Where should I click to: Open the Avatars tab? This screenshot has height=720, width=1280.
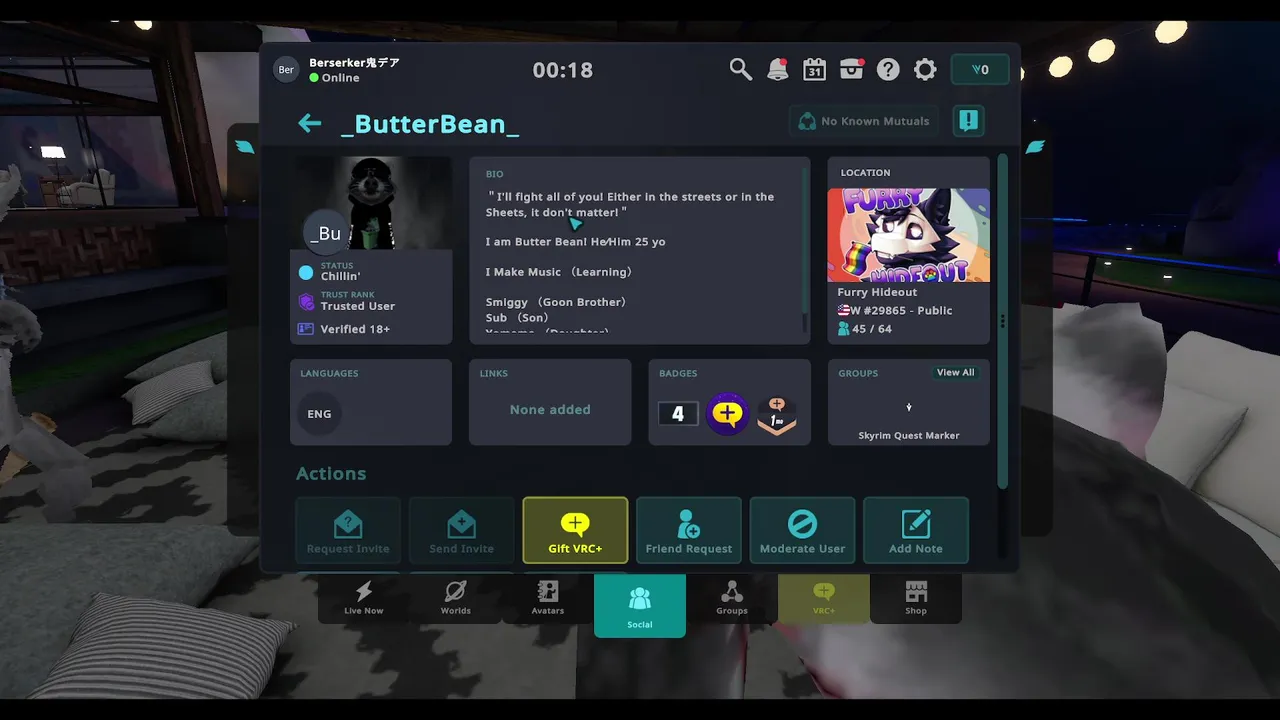548,598
